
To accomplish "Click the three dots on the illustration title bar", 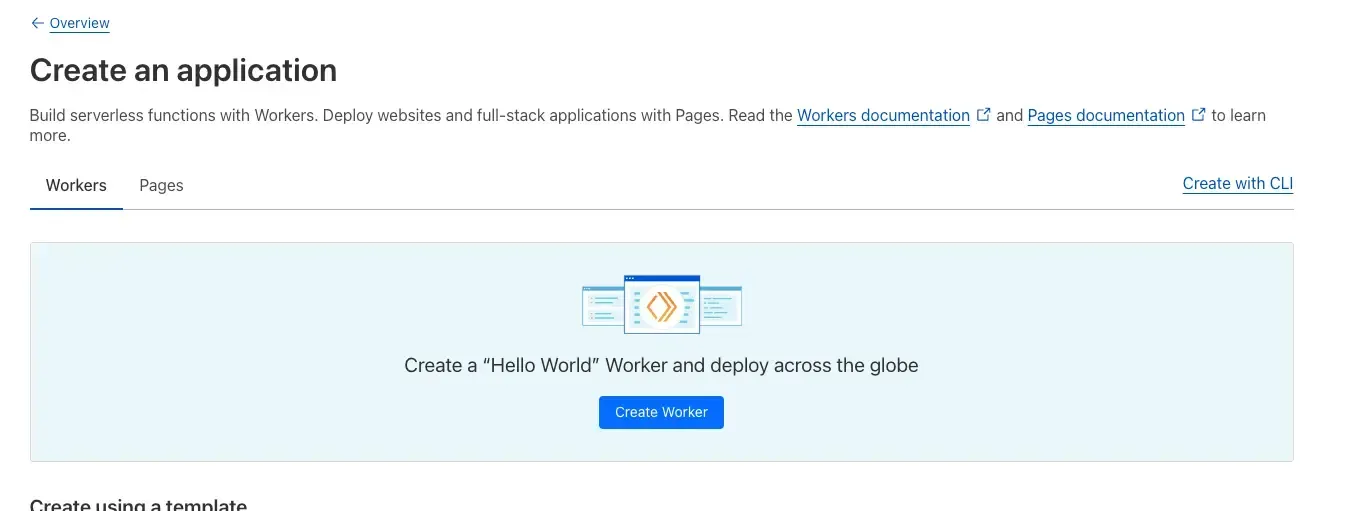I will tap(630, 278).
